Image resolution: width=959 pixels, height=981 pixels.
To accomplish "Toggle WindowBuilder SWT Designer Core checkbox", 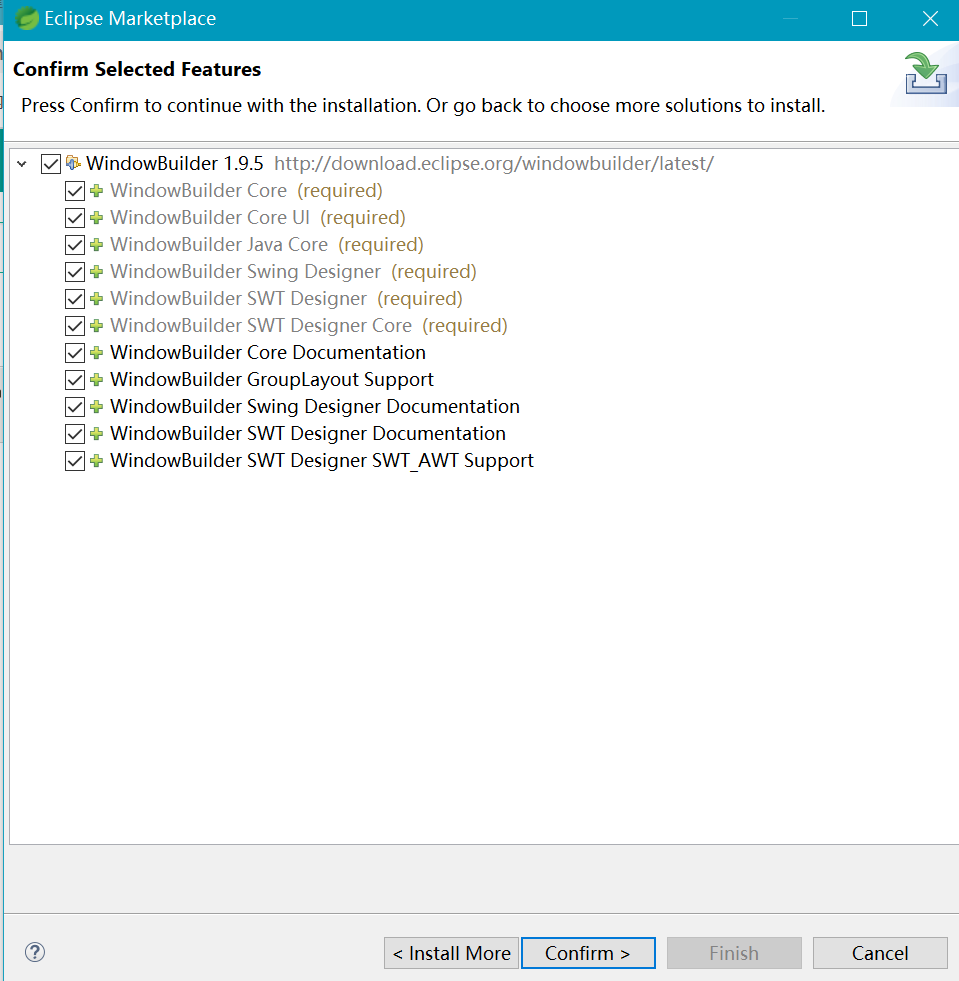I will click(75, 325).
